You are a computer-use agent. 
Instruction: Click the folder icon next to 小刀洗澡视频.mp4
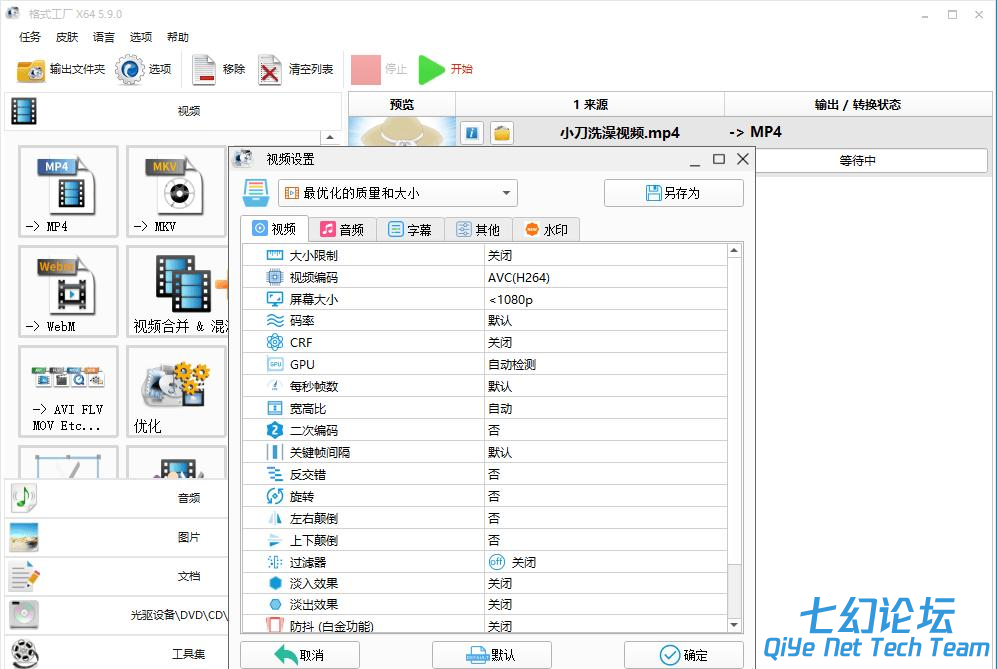click(x=502, y=133)
